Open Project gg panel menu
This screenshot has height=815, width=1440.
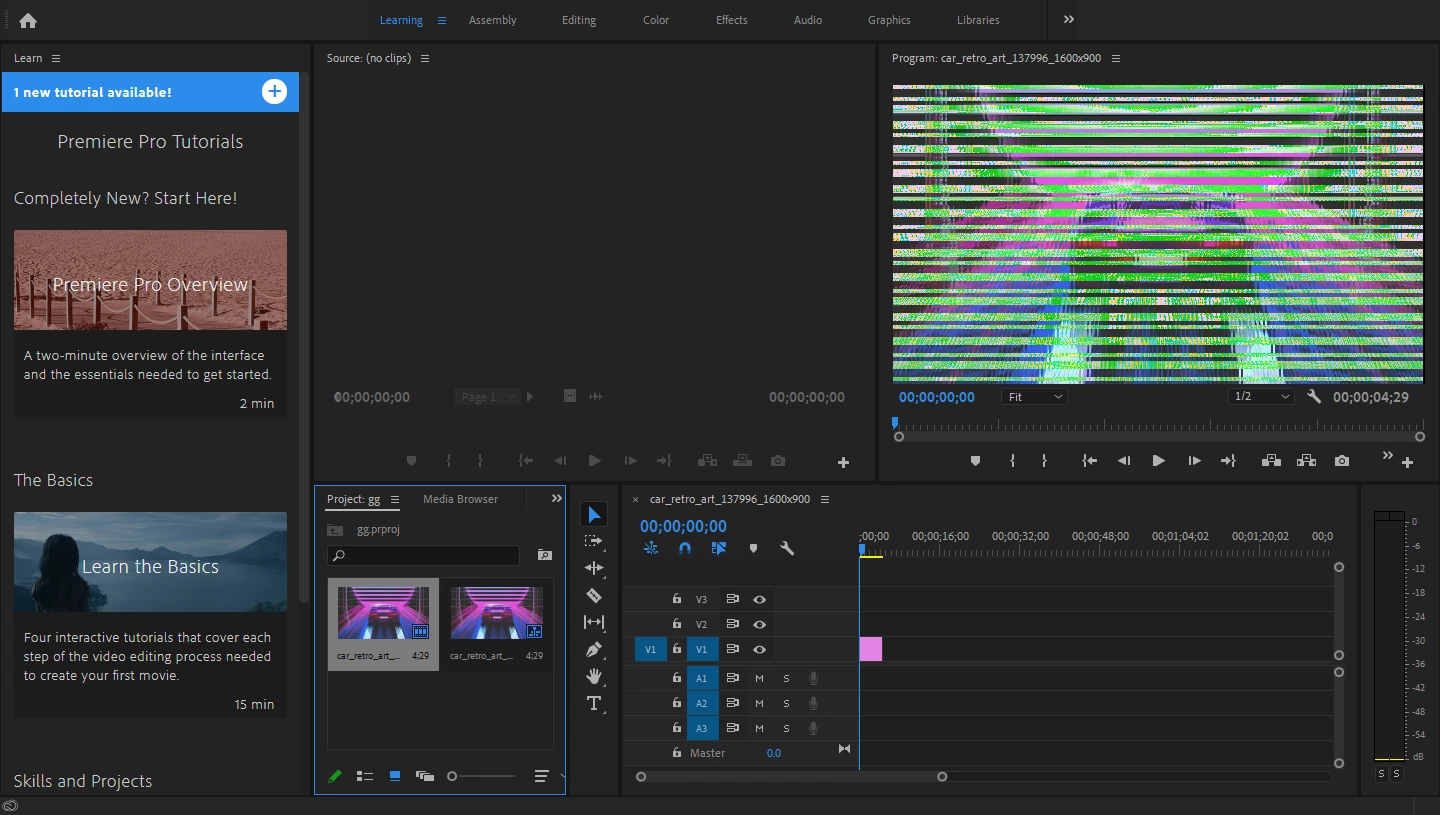click(395, 499)
